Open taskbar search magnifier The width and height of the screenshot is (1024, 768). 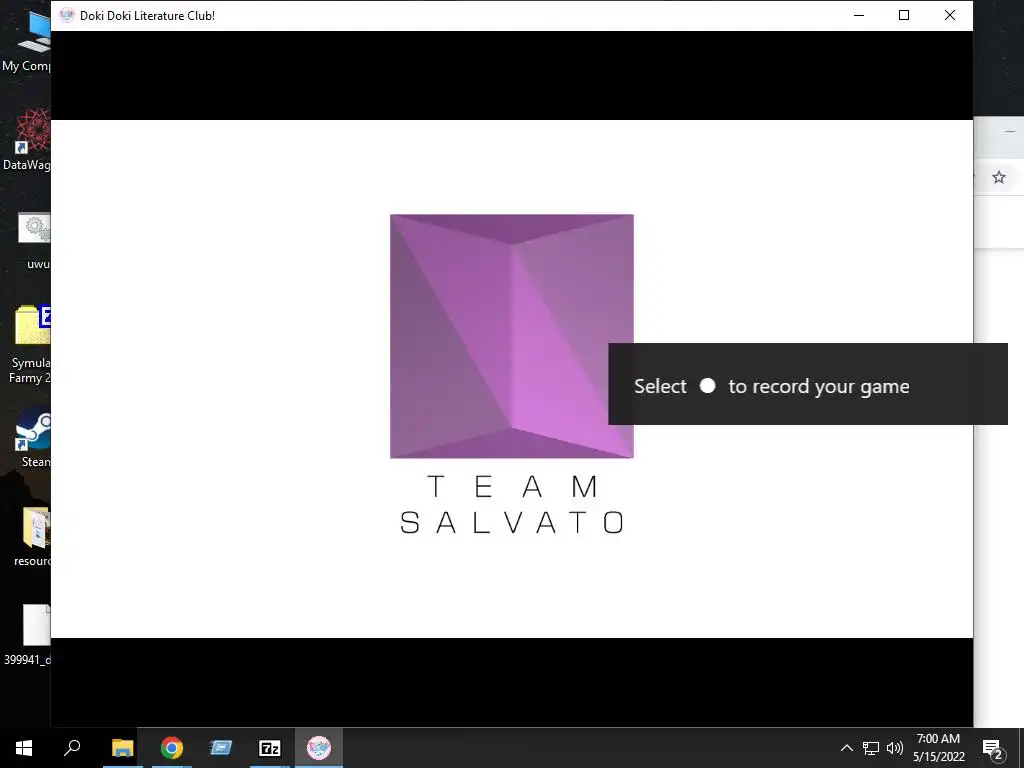[72, 748]
